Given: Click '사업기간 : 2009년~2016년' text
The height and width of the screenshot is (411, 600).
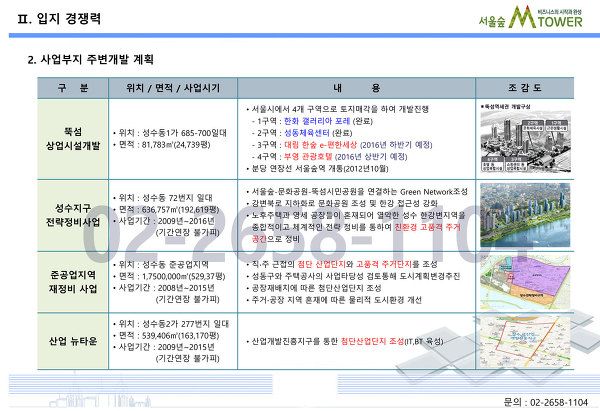Looking at the screenshot, I should [164, 221].
